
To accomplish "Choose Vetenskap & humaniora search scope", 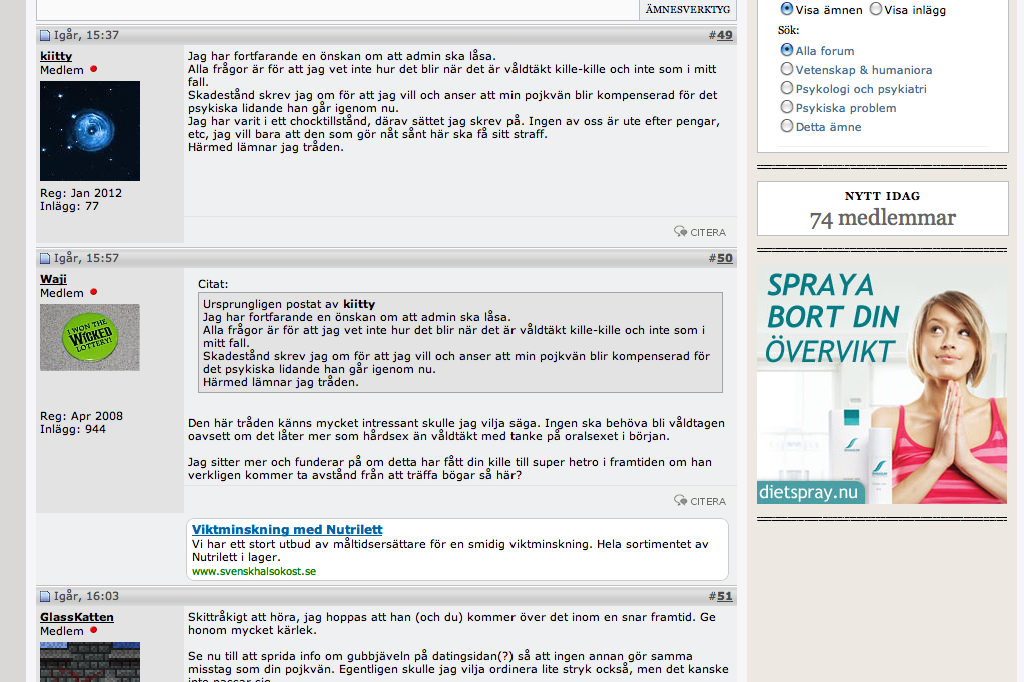I will [x=787, y=69].
